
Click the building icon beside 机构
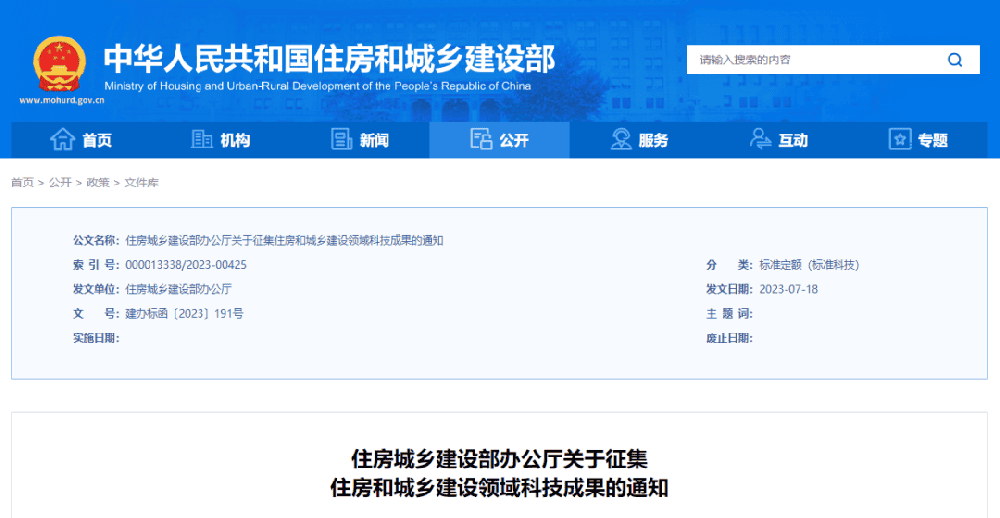(202, 140)
